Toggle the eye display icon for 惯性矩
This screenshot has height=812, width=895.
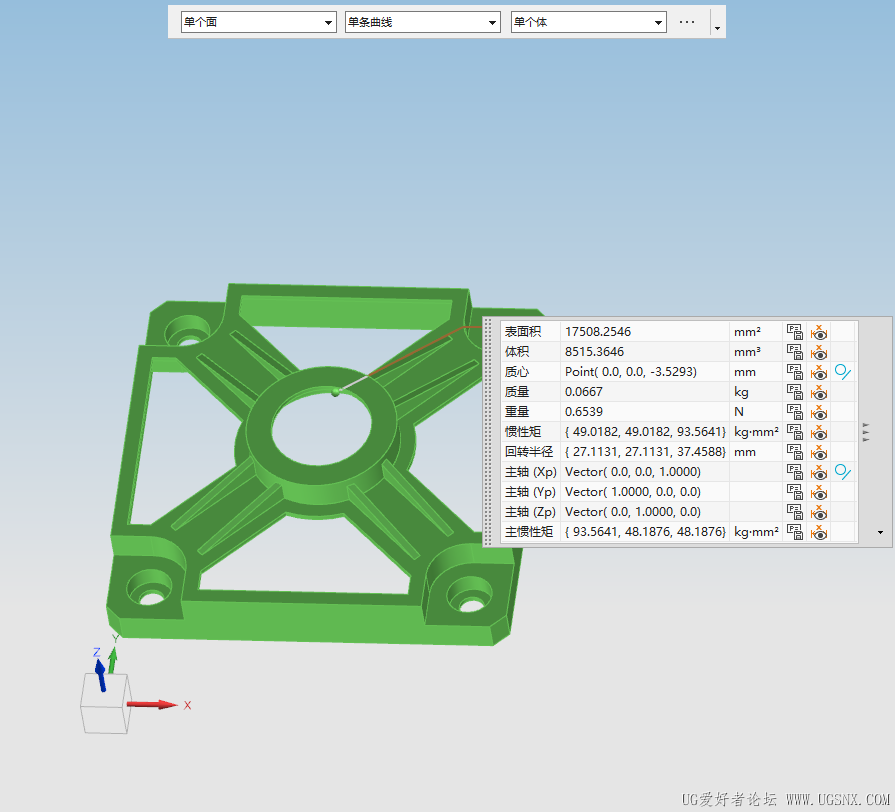click(x=819, y=431)
